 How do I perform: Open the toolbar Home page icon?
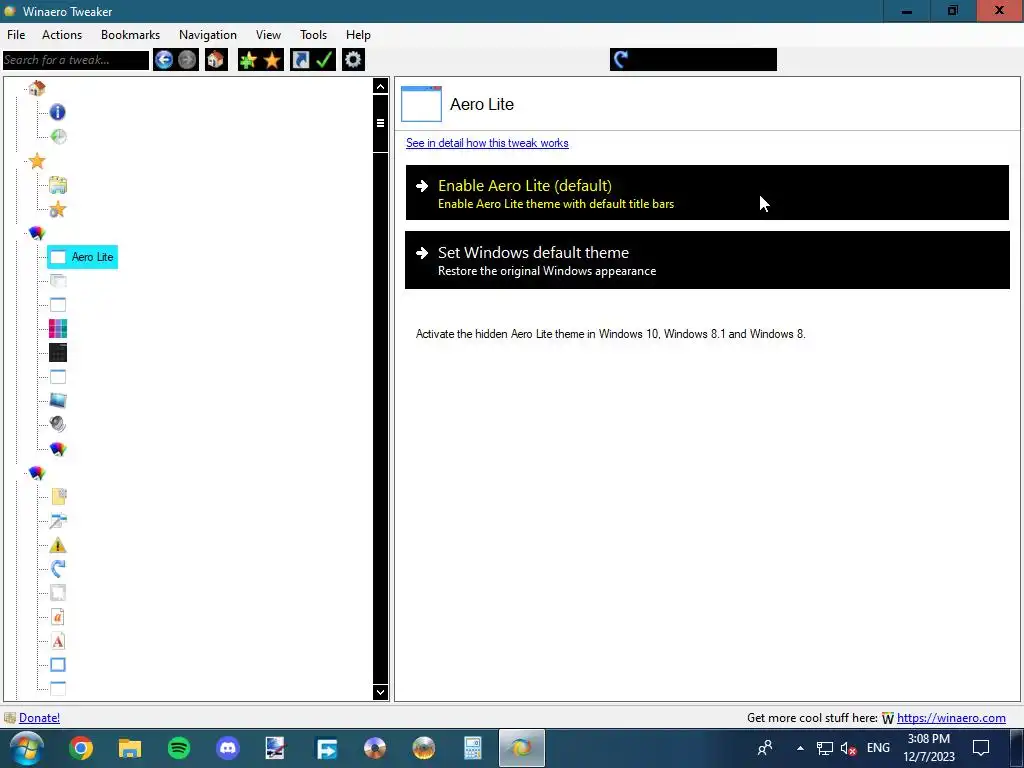coord(216,60)
